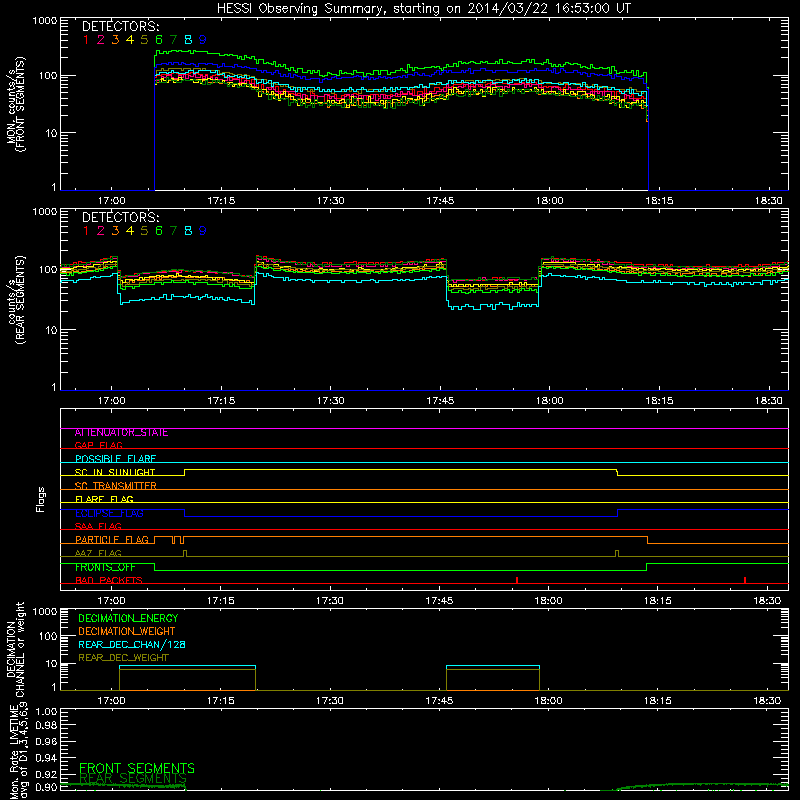Image resolution: width=800 pixels, height=800 pixels.
Task: Click 18:00 tick under the Flags plot
Action: [548, 601]
